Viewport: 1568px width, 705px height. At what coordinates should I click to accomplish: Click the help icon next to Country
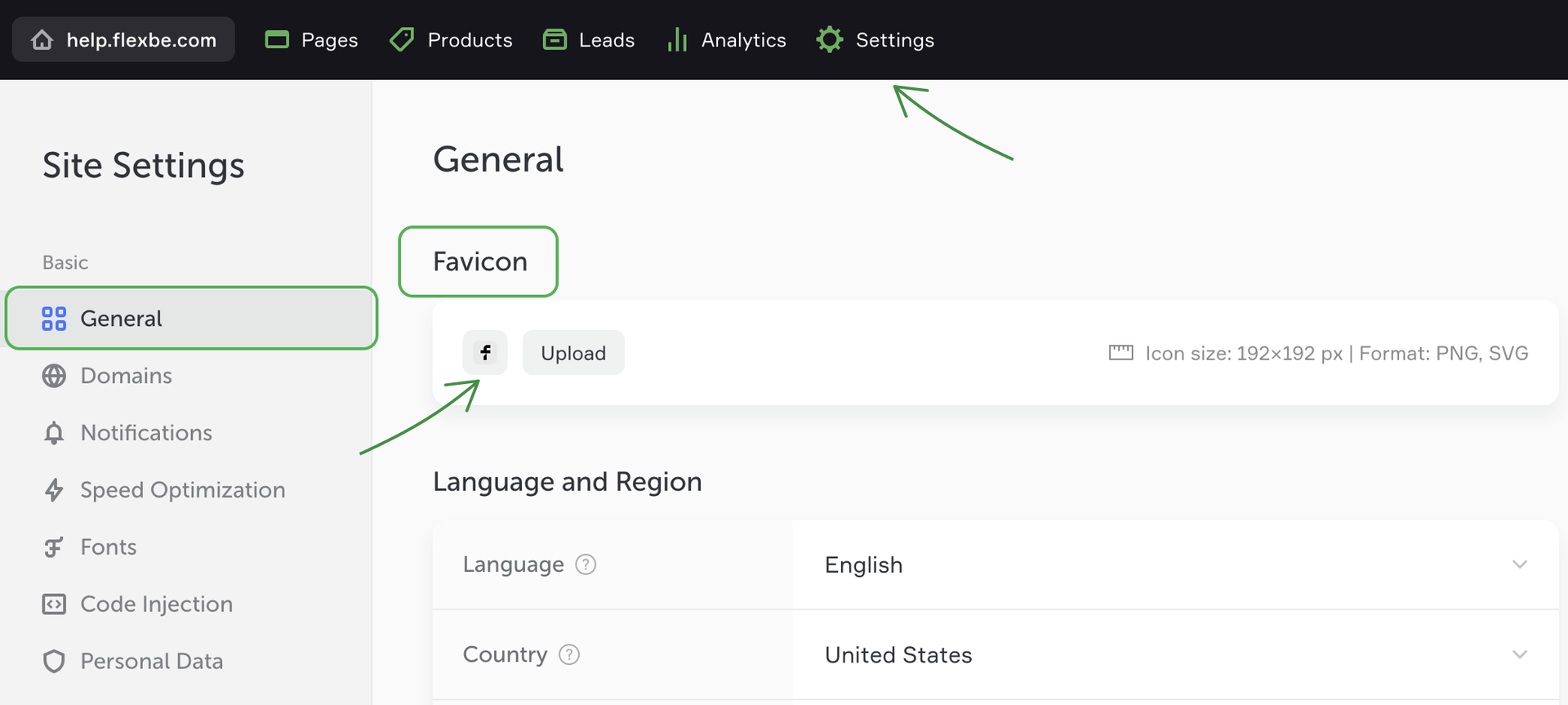tap(569, 655)
